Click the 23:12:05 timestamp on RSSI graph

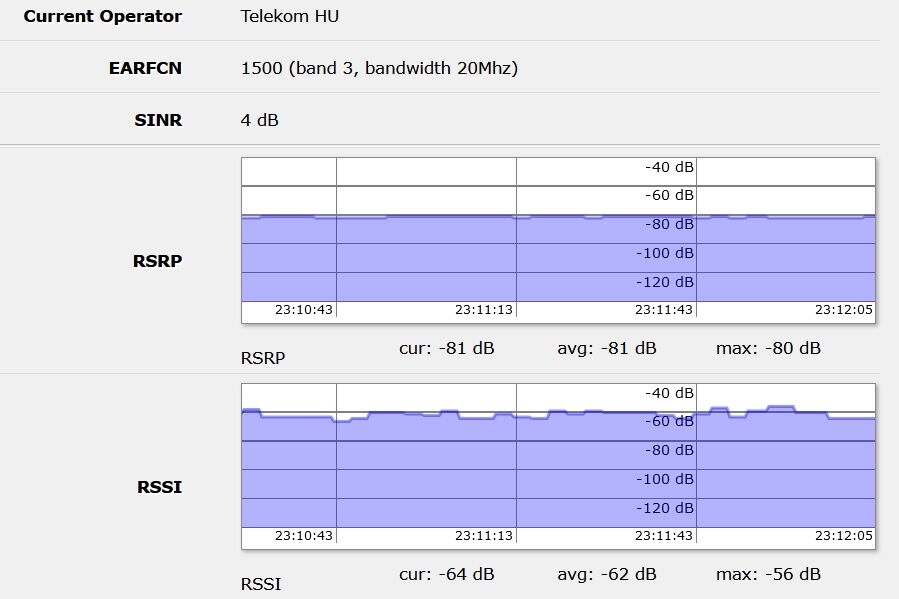(844, 535)
